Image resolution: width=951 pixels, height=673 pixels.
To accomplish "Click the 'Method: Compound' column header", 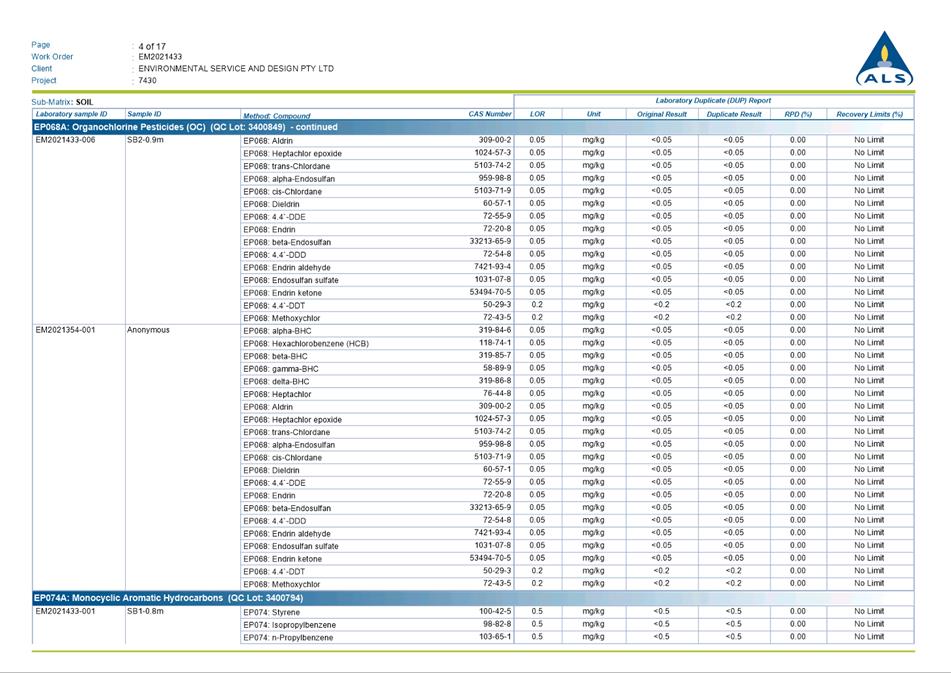I will (x=277, y=115).
